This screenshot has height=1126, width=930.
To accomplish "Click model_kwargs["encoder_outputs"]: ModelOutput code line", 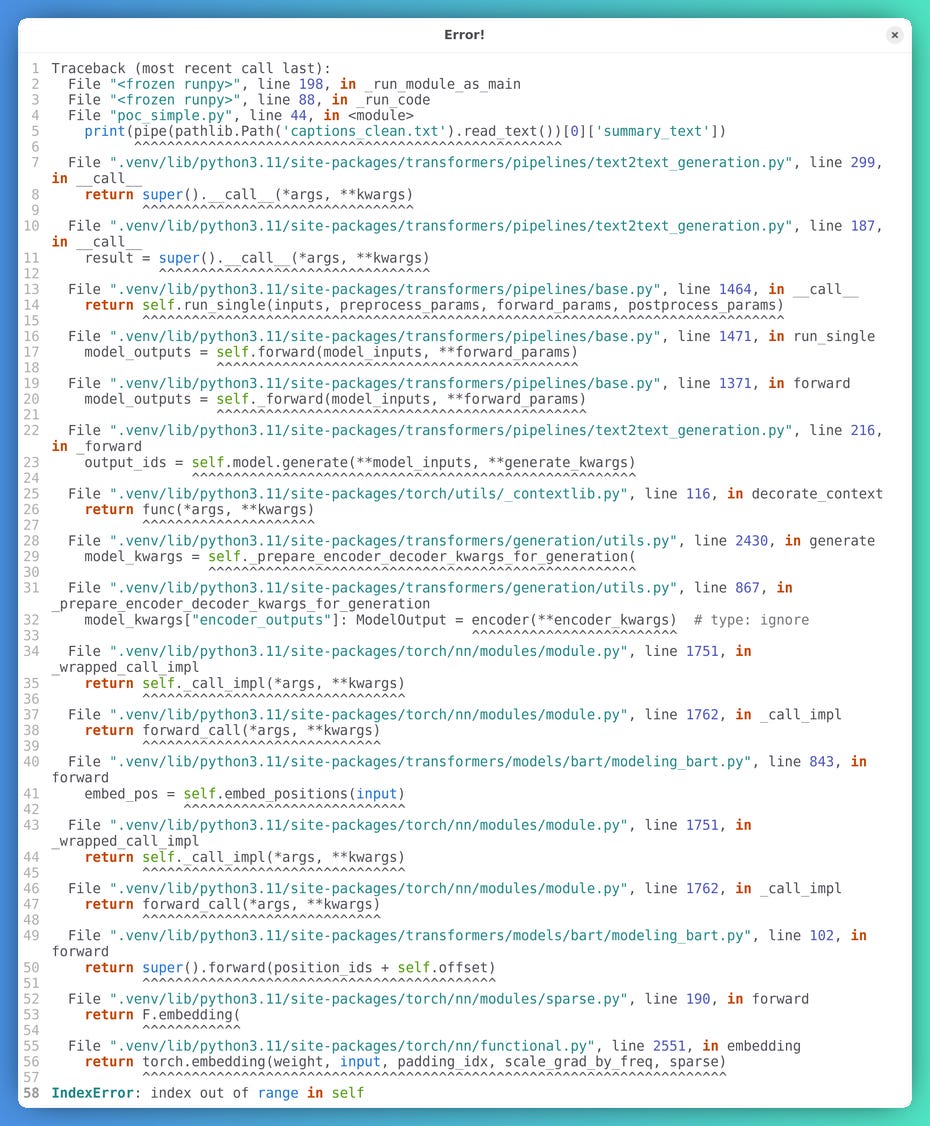I will click(x=380, y=620).
